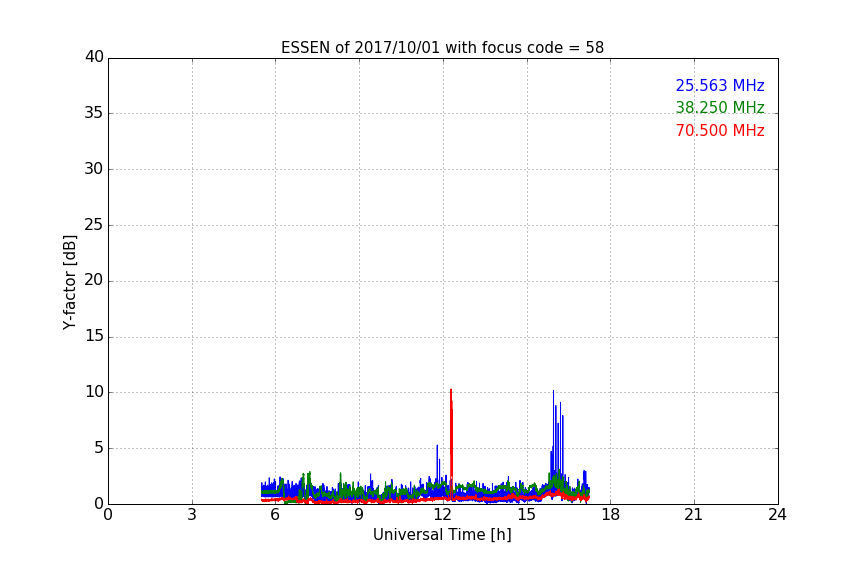The height and width of the screenshot is (576, 864).
Task: Click the x-axis tick value 6
Action: (275, 515)
